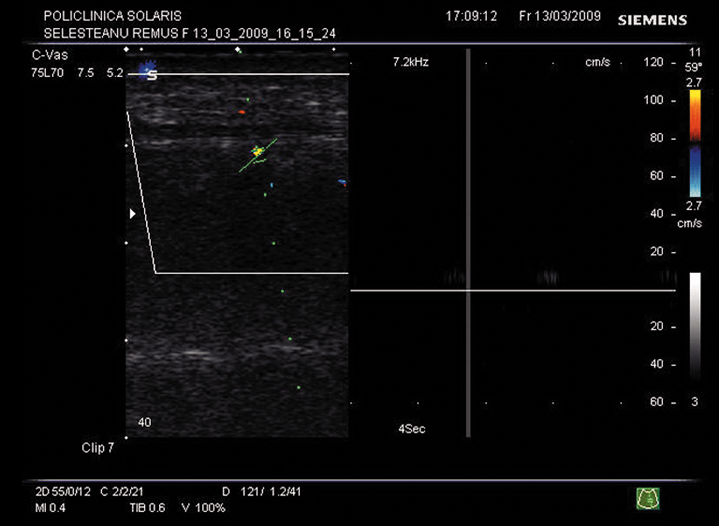Click the red flow spot above sample gate
Image resolution: width=719 pixels, height=526 pixels.
click(242, 113)
